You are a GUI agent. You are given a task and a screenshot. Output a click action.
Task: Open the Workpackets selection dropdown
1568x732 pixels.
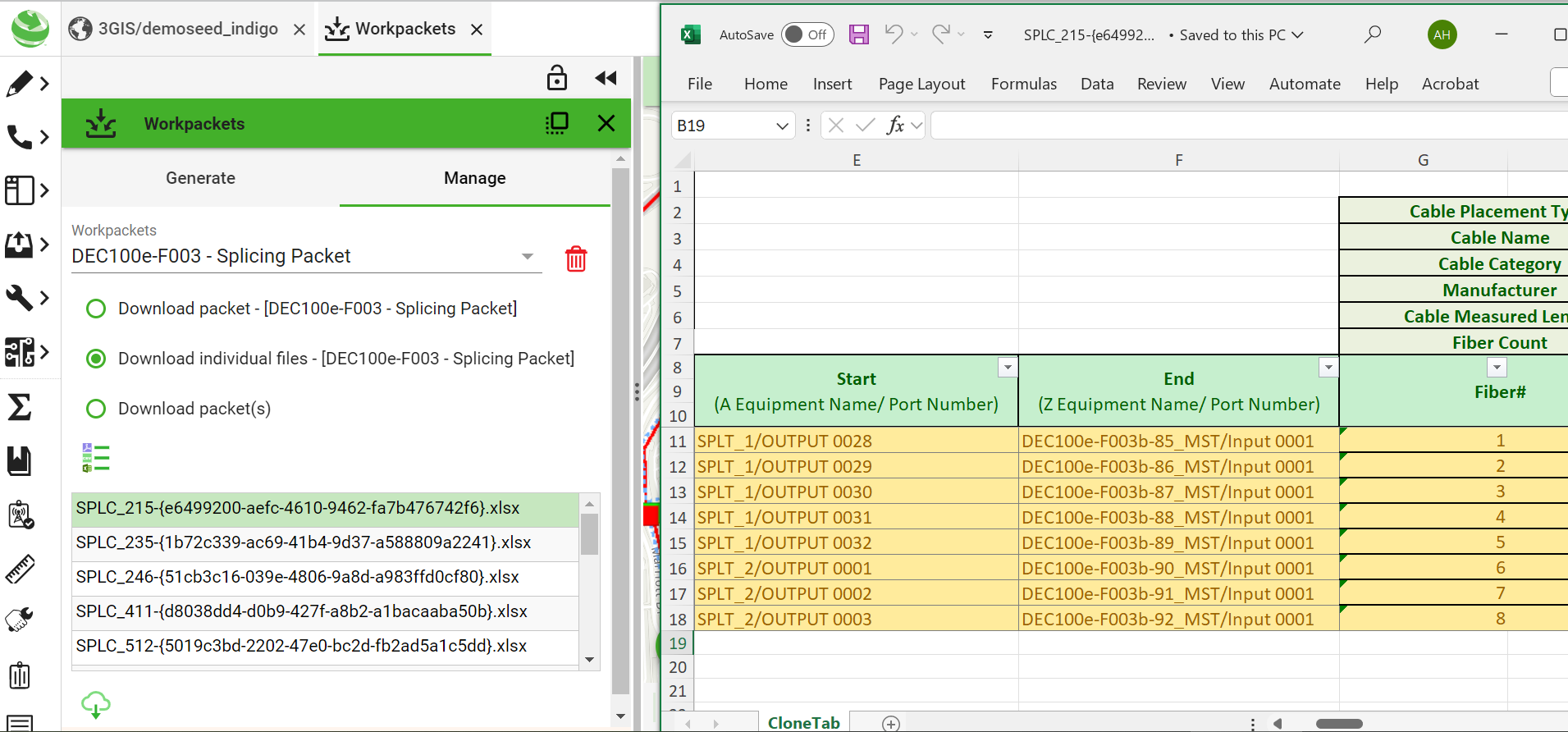point(528,257)
